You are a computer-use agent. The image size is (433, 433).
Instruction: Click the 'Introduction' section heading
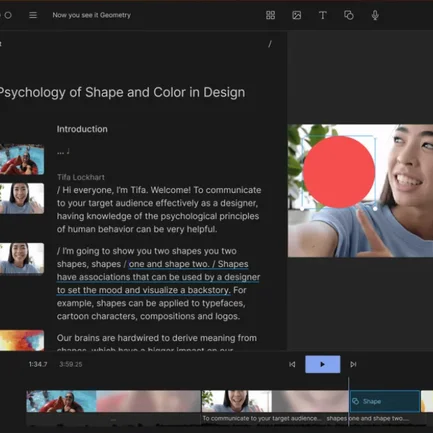pos(82,129)
